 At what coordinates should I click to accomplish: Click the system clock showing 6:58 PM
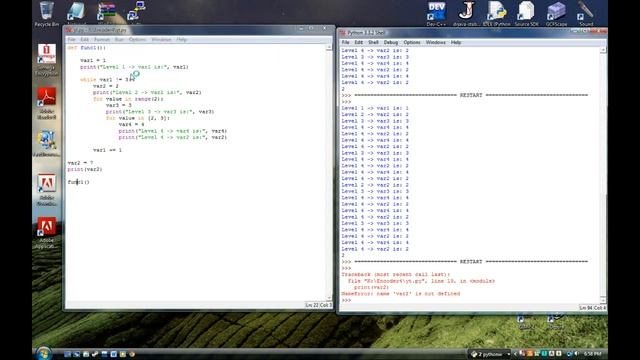(592, 354)
